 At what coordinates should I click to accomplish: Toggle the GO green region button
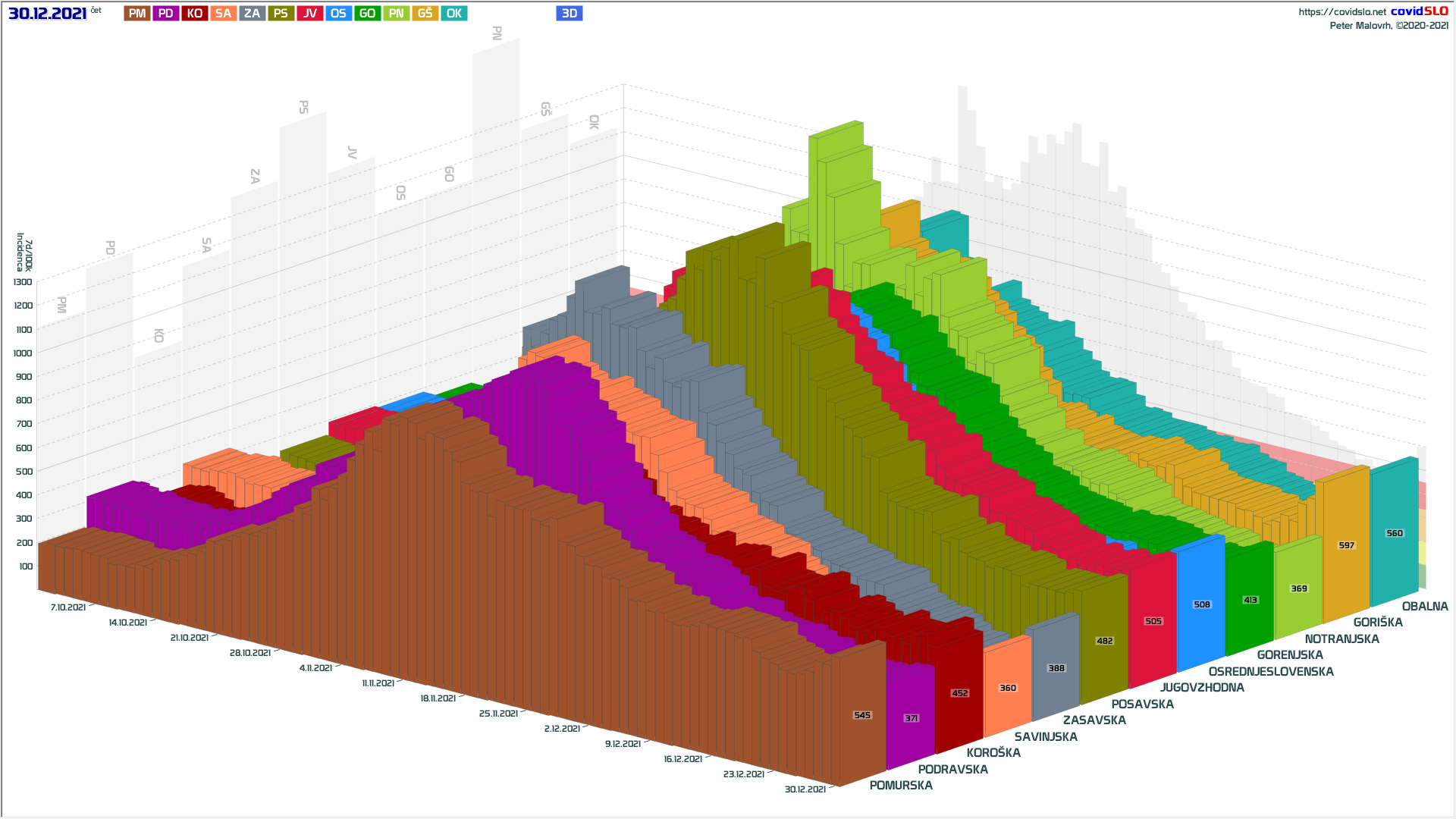[368, 14]
